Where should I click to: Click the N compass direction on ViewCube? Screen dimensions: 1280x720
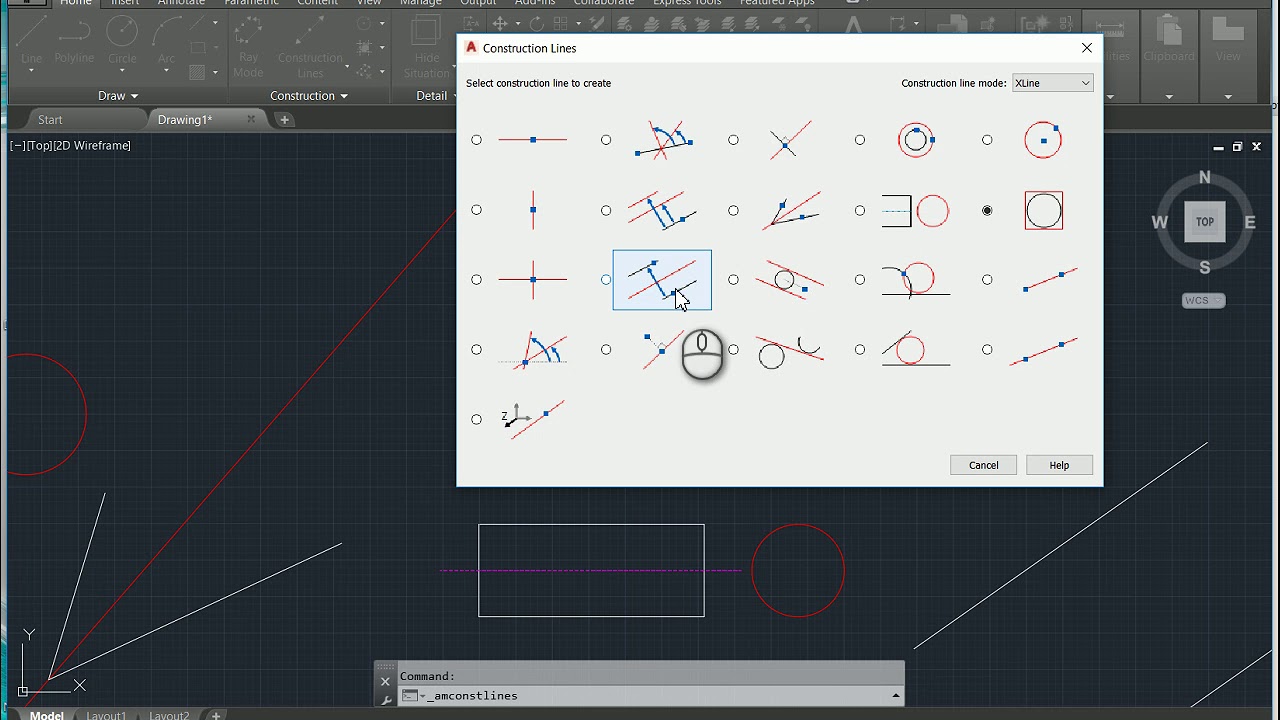(x=1205, y=178)
